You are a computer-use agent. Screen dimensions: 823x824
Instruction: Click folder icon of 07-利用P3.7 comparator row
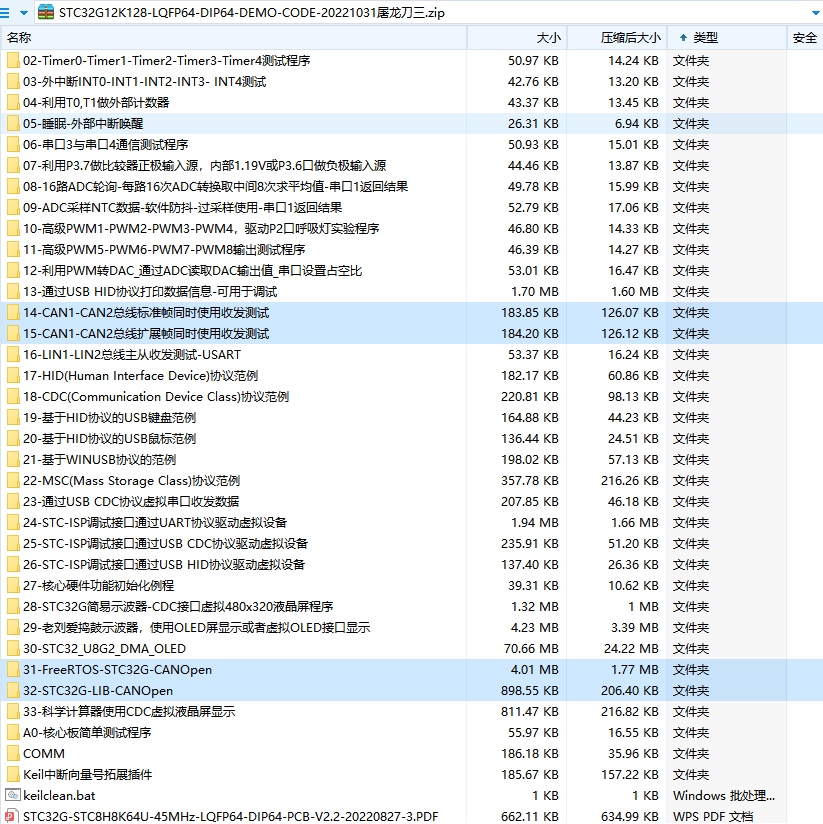[x=13, y=166]
